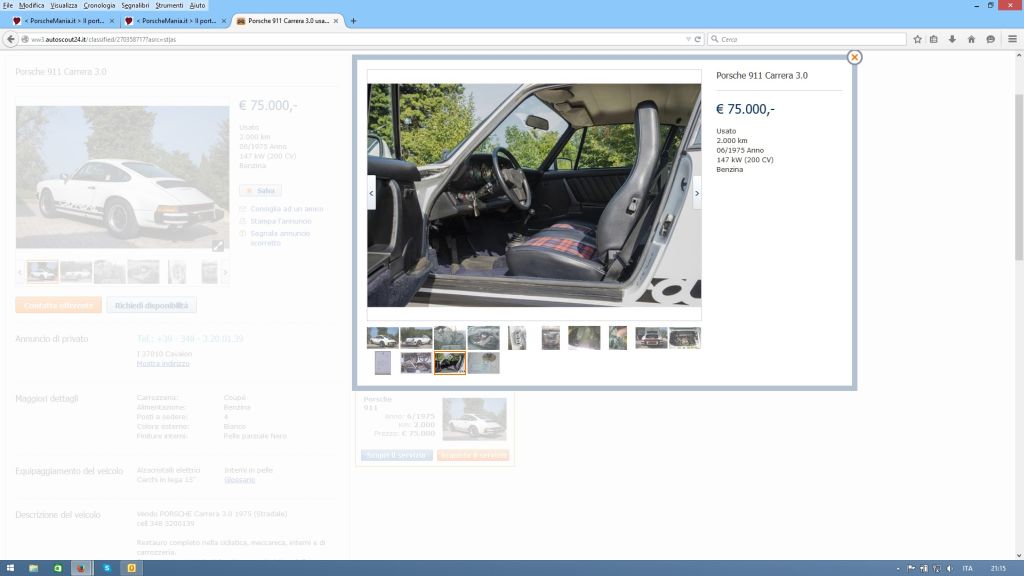Select the orange-highlighted interior thumbnail
The width and height of the screenshot is (1024, 576).
tap(450, 363)
